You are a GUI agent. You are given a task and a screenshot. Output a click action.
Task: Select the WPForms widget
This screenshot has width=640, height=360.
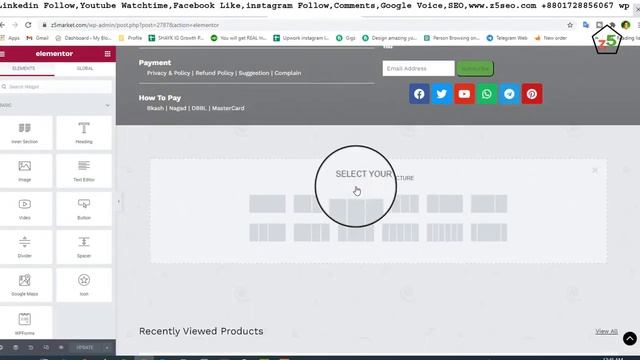24,323
